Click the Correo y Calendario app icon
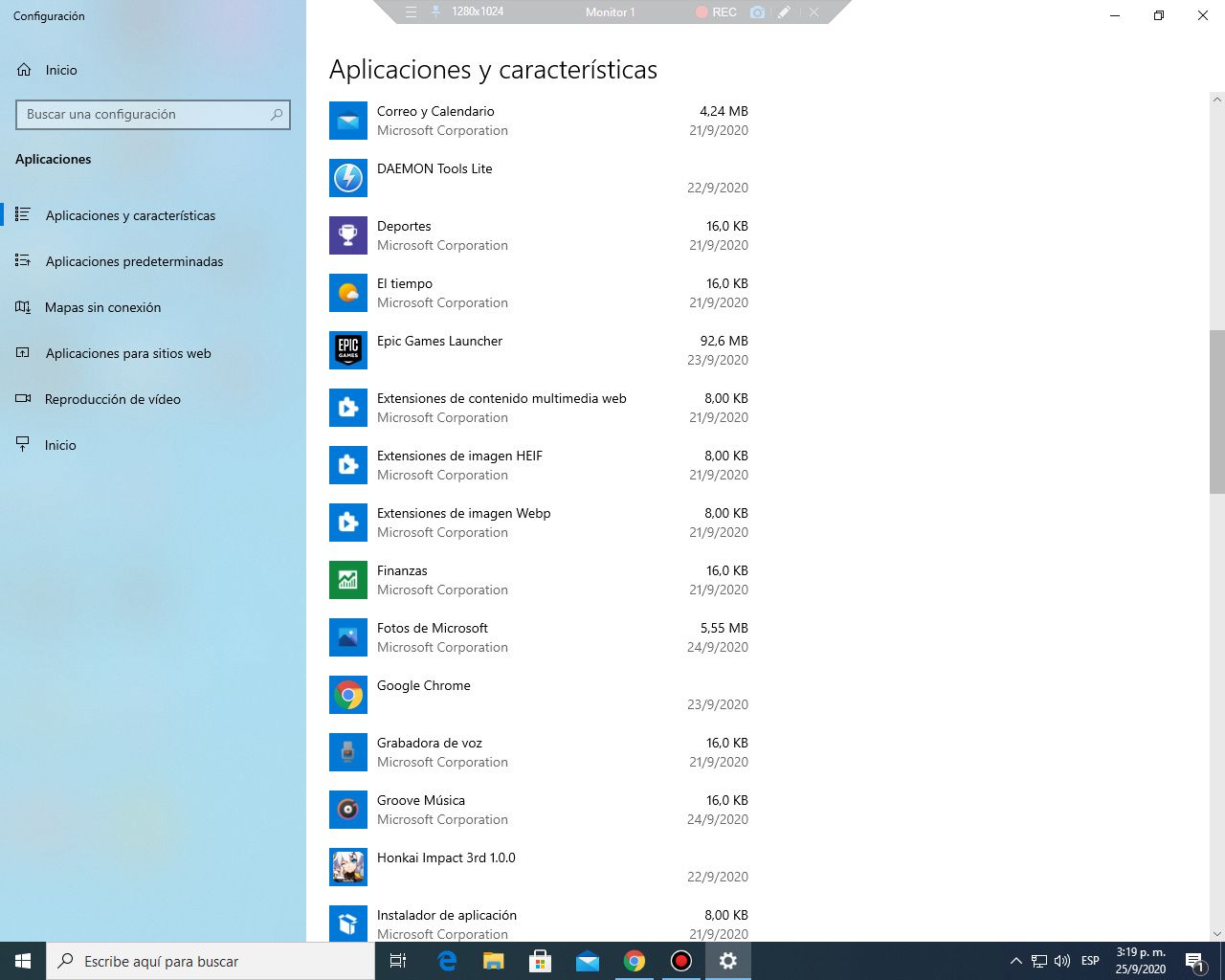This screenshot has width=1225, height=980. pos(348,121)
